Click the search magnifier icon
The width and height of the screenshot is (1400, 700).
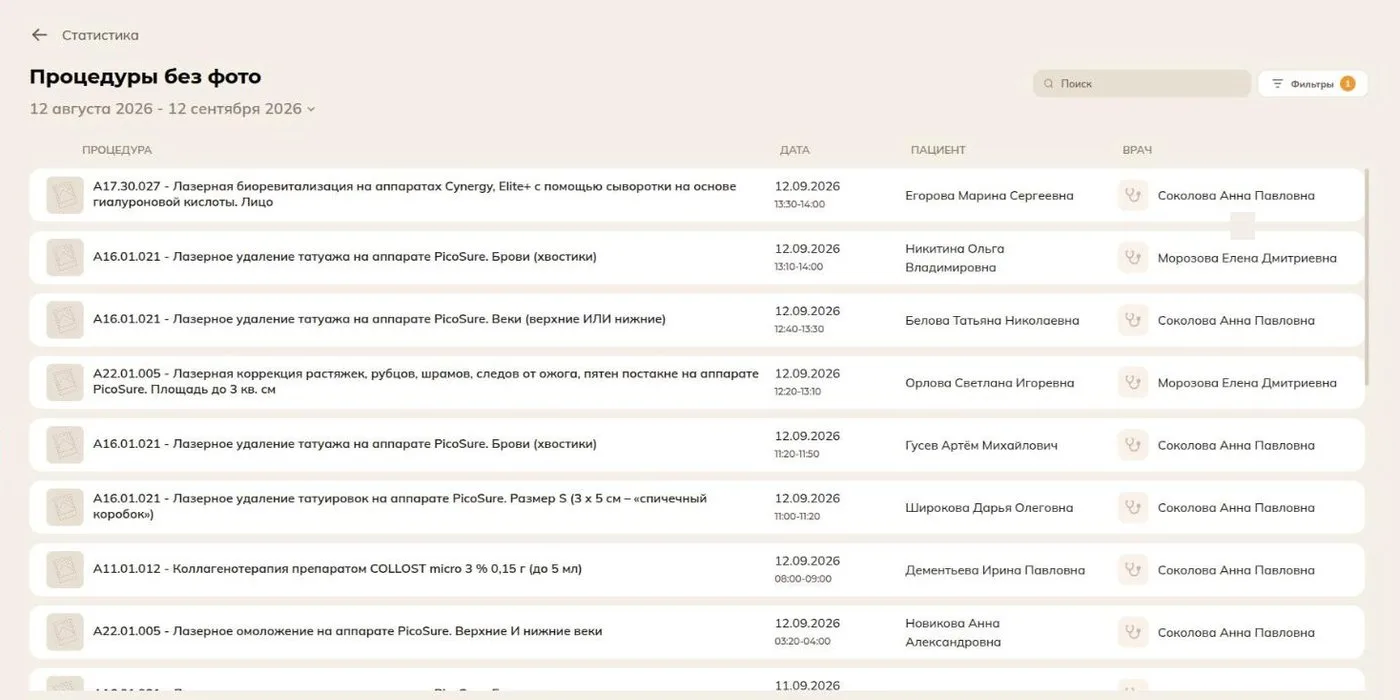(1049, 84)
